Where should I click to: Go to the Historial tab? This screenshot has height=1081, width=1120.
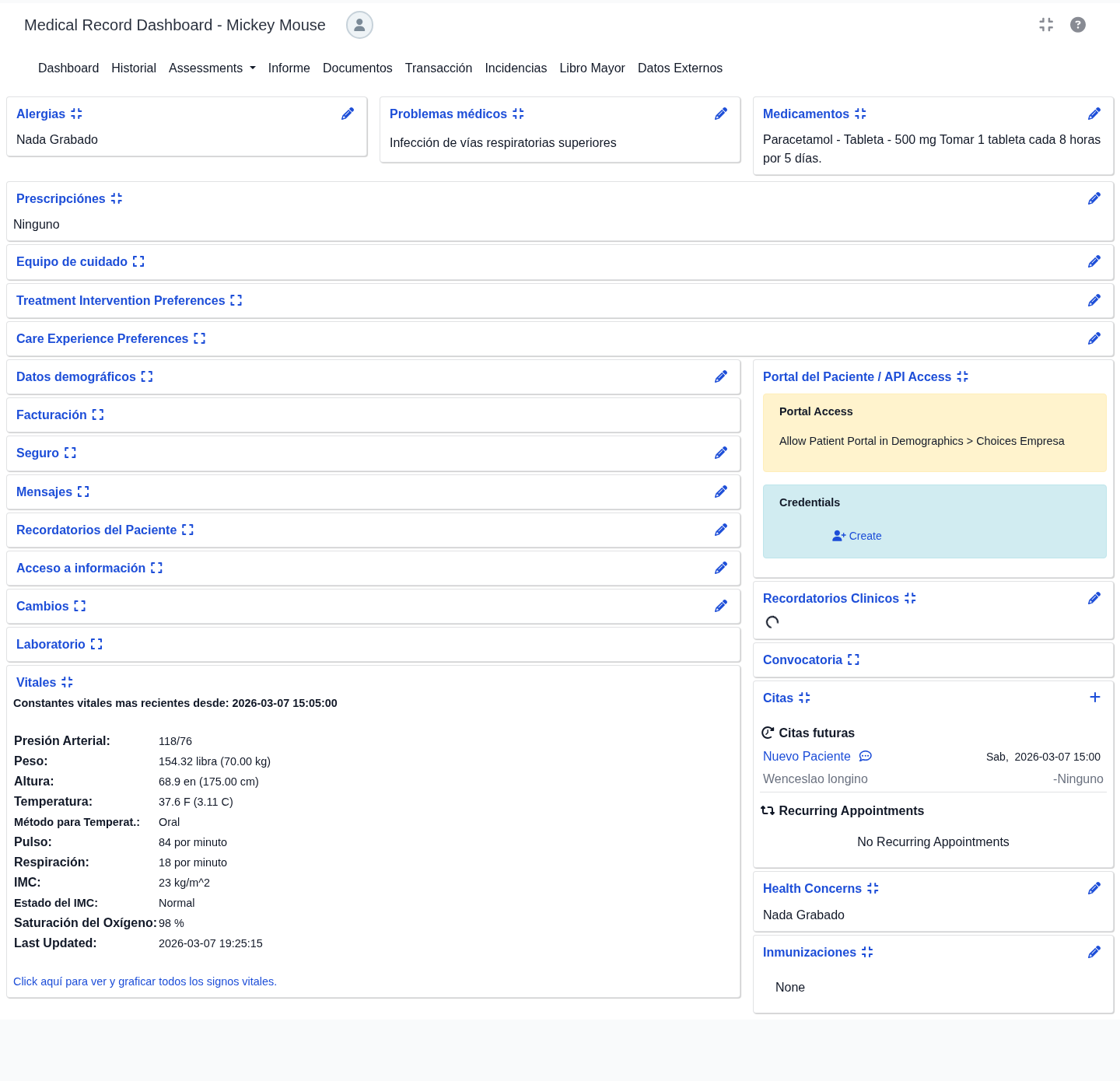134,68
